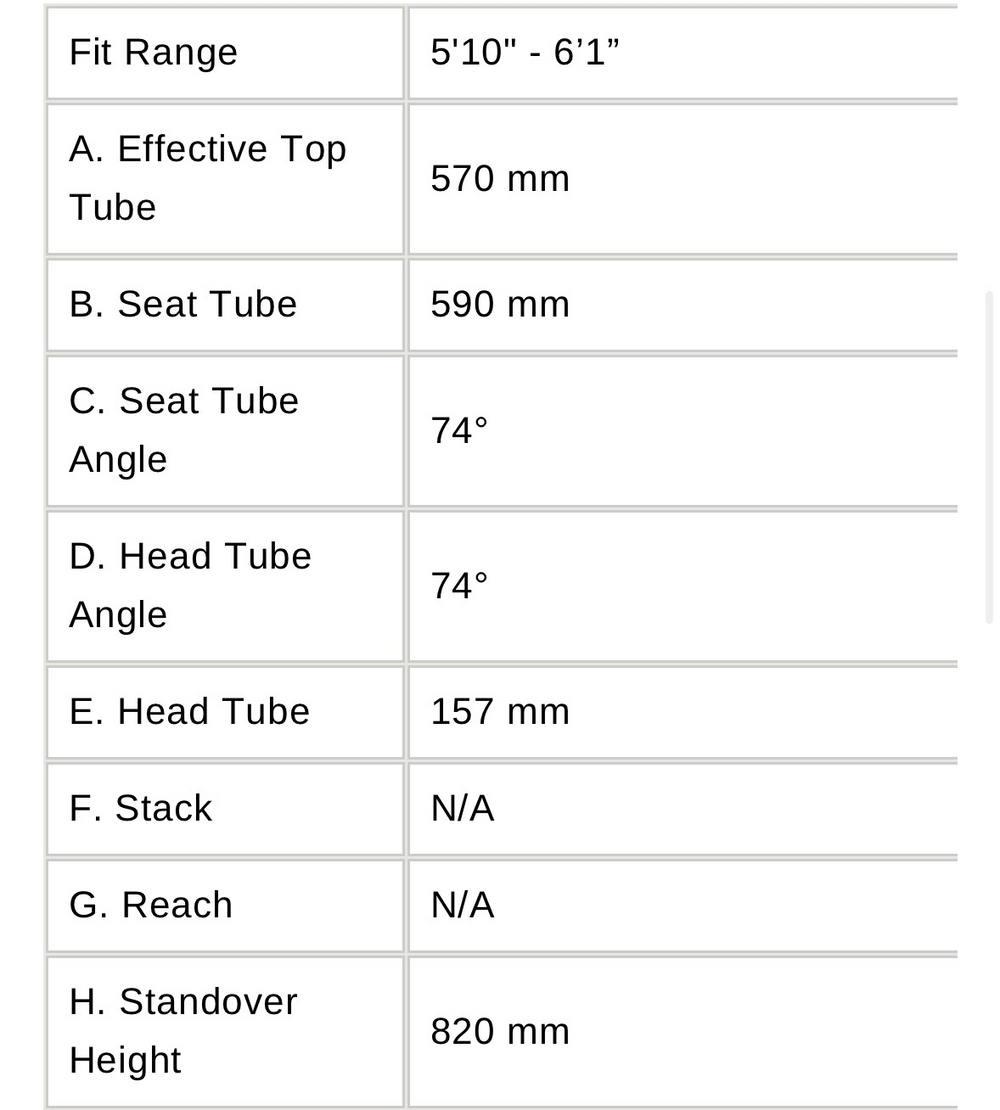The image size is (1000, 1110).
Task: Click the E. Head Tube label
Action: pos(189,711)
